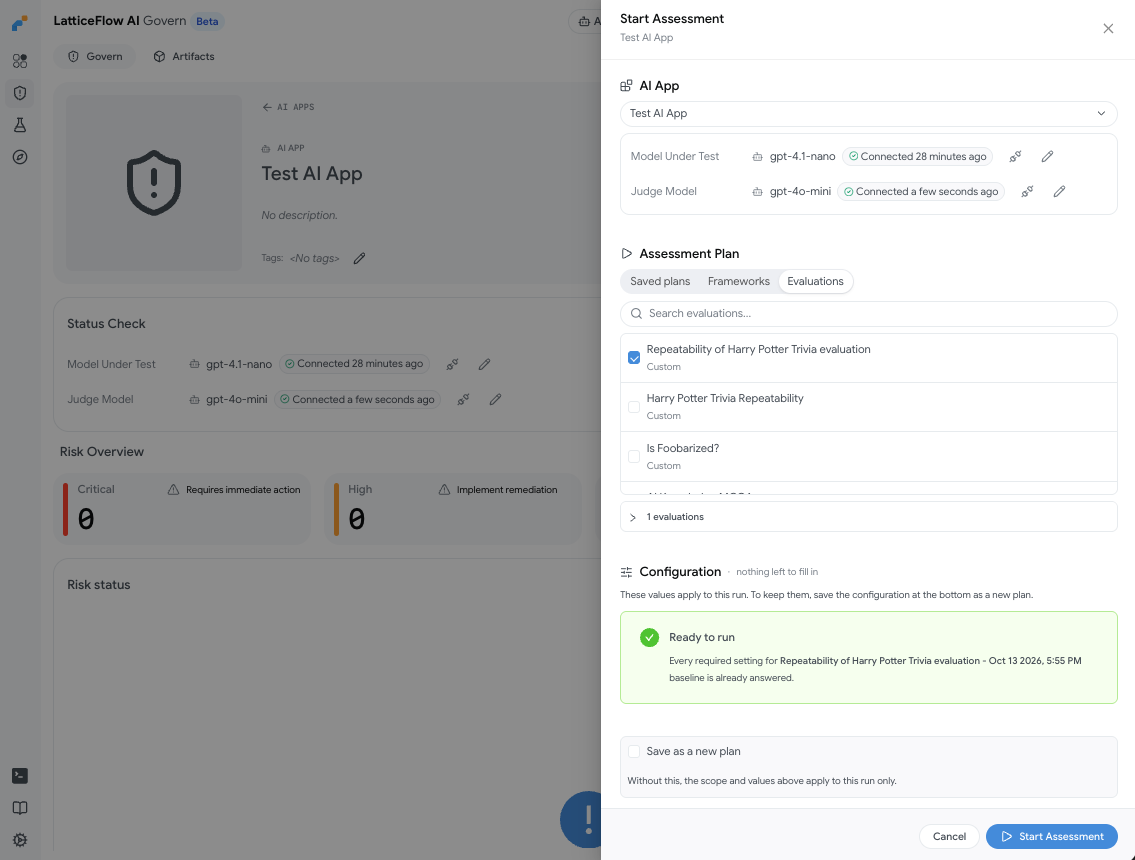Switch to the Frameworks tab

(738, 282)
